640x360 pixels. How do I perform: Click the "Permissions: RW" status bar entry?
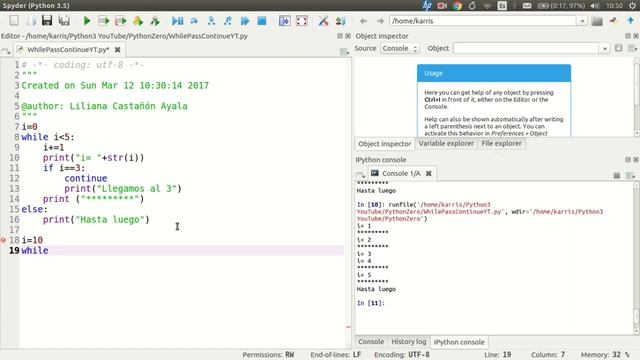coord(268,355)
